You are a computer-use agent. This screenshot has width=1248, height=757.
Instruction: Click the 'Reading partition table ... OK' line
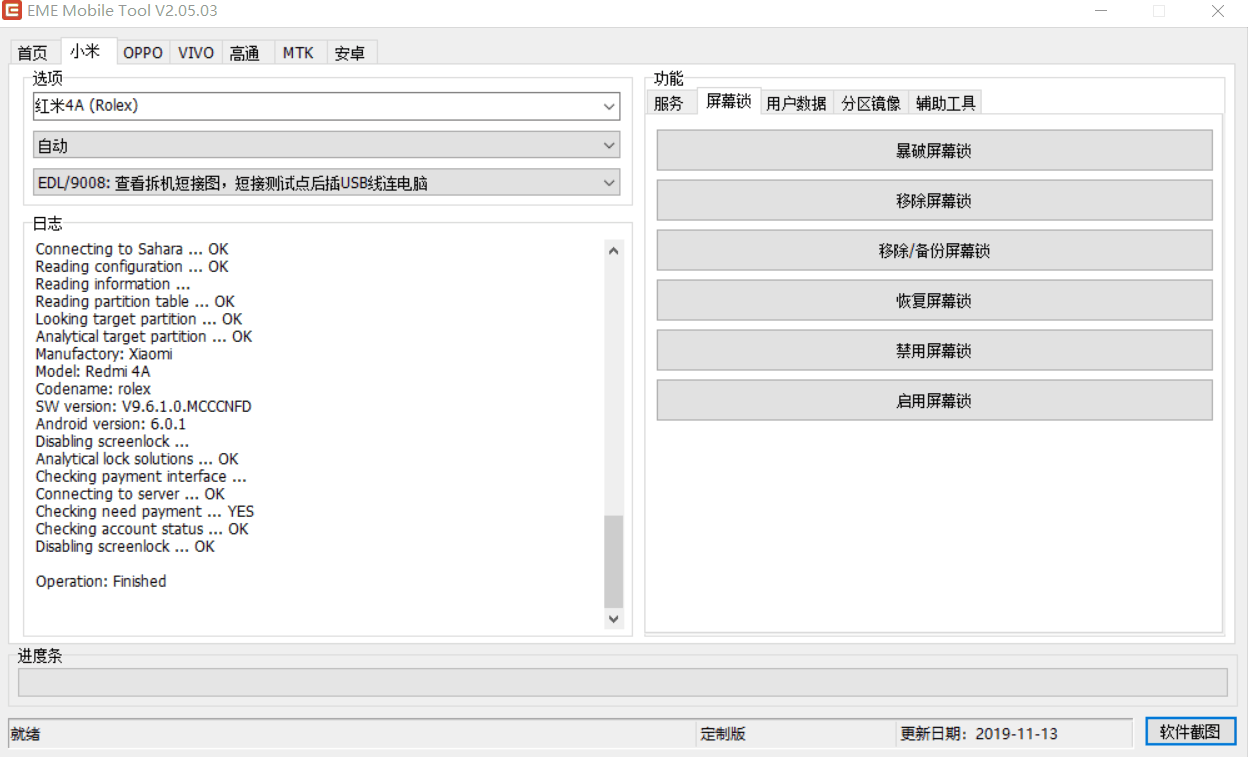(135, 302)
